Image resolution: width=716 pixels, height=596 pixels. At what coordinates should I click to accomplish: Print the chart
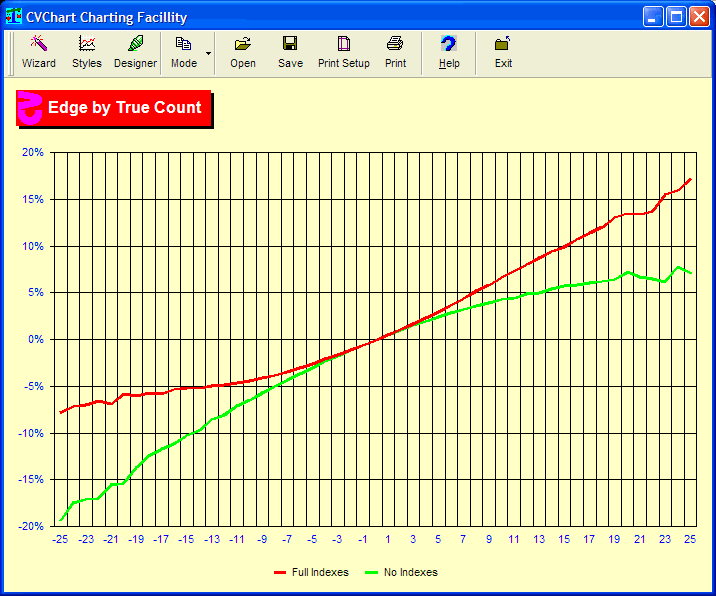[396, 52]
